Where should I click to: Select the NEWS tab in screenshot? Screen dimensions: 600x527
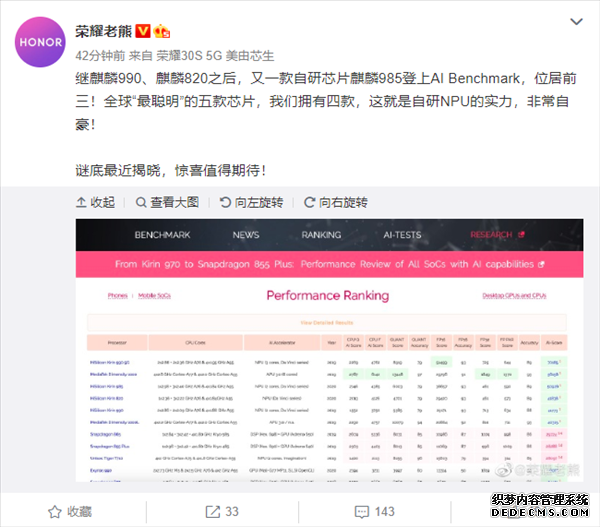246,235
